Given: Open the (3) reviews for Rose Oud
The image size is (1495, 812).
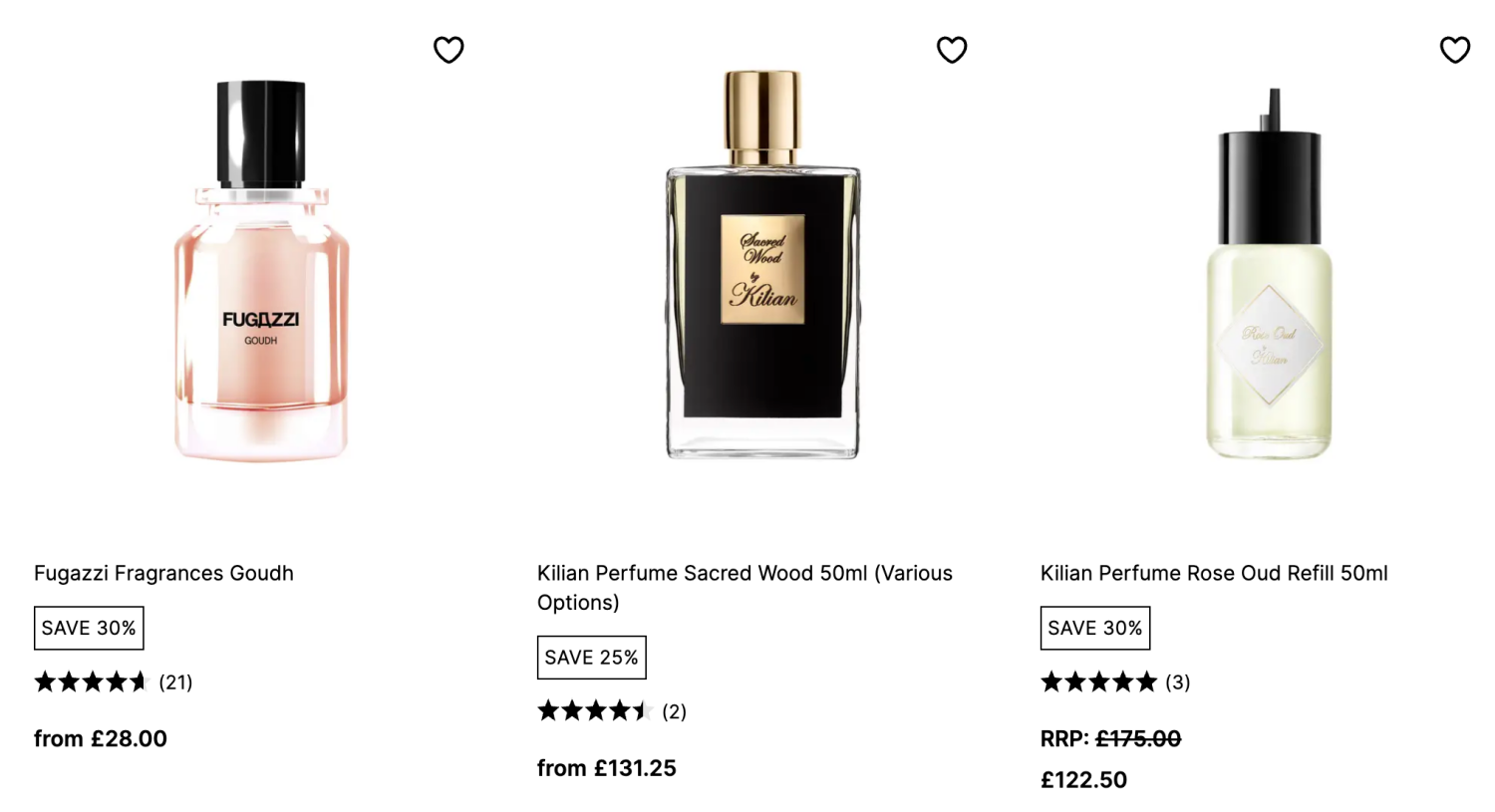Looking at the screenshot, I should pos(1178,681).
